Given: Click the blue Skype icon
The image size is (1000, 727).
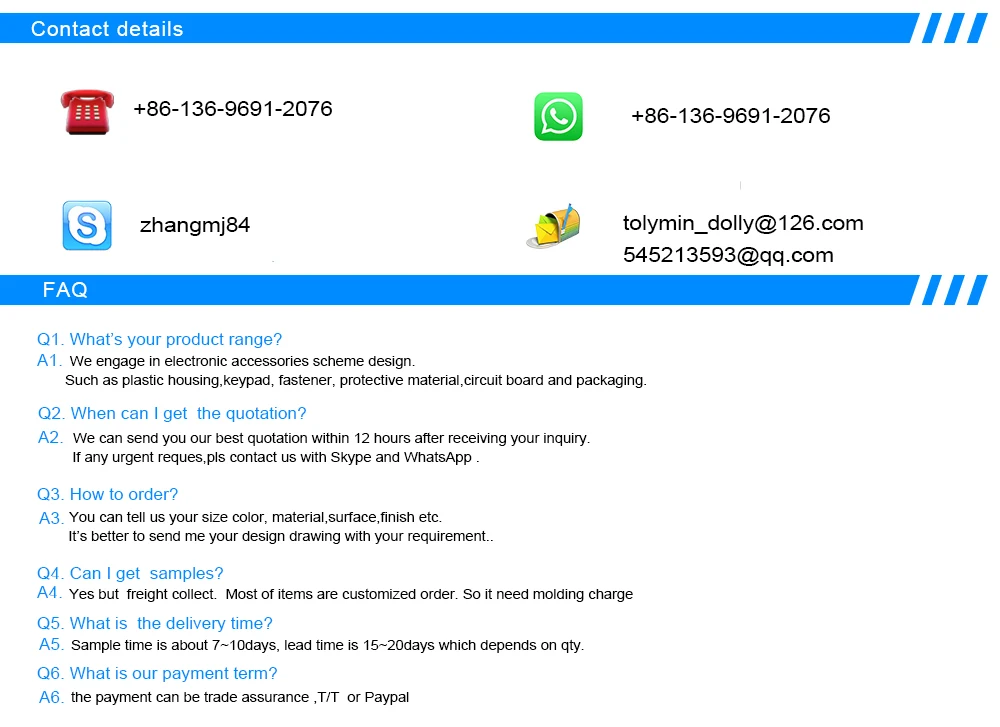Looking at the screenshot, I should 87,225.
